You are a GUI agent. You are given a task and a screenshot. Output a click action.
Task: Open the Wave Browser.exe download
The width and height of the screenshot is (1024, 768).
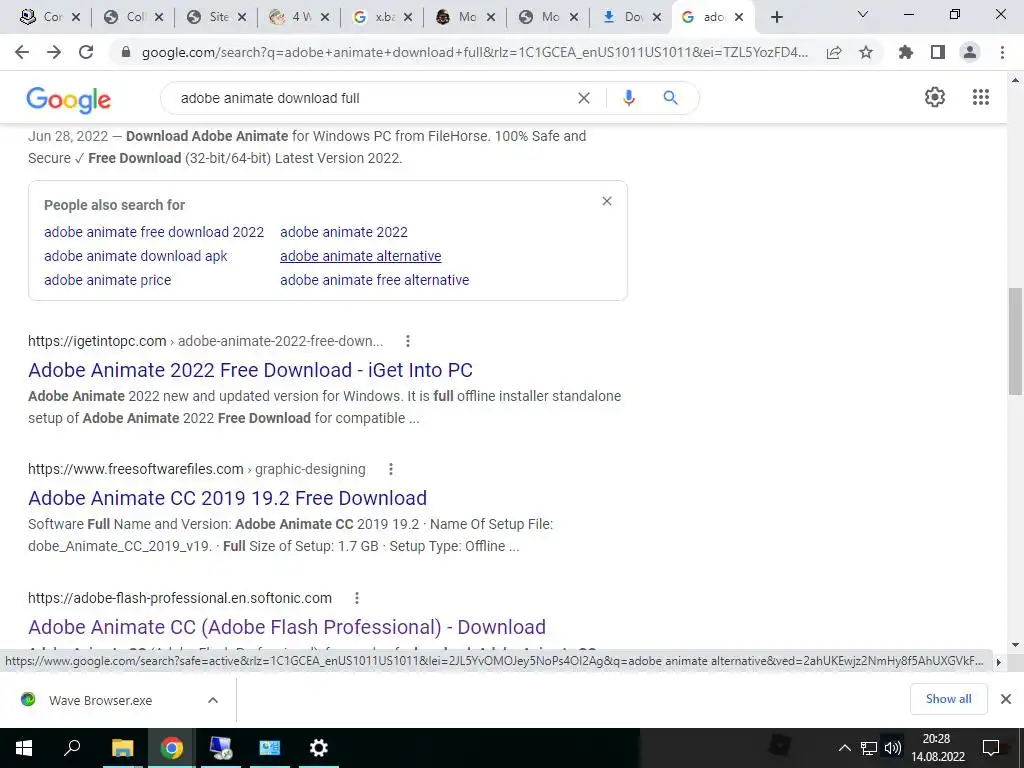pyautogui.click(x=100, y=700)
